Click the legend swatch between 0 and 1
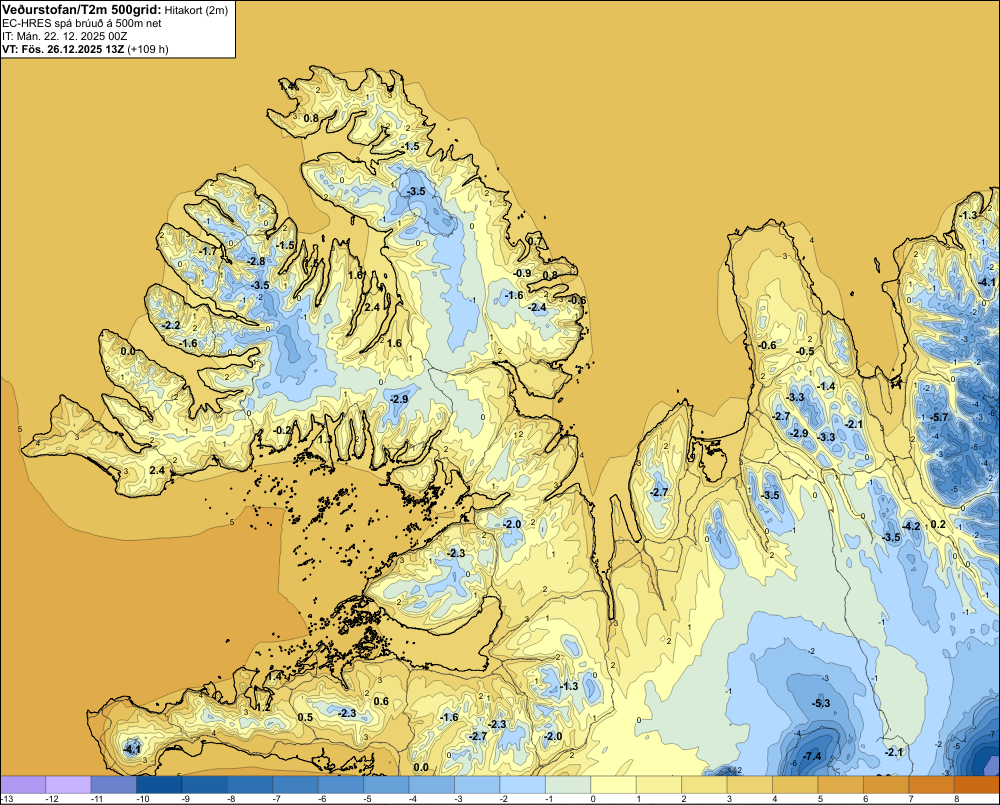This screenshot has height=805, width=1000. (614, 785)
